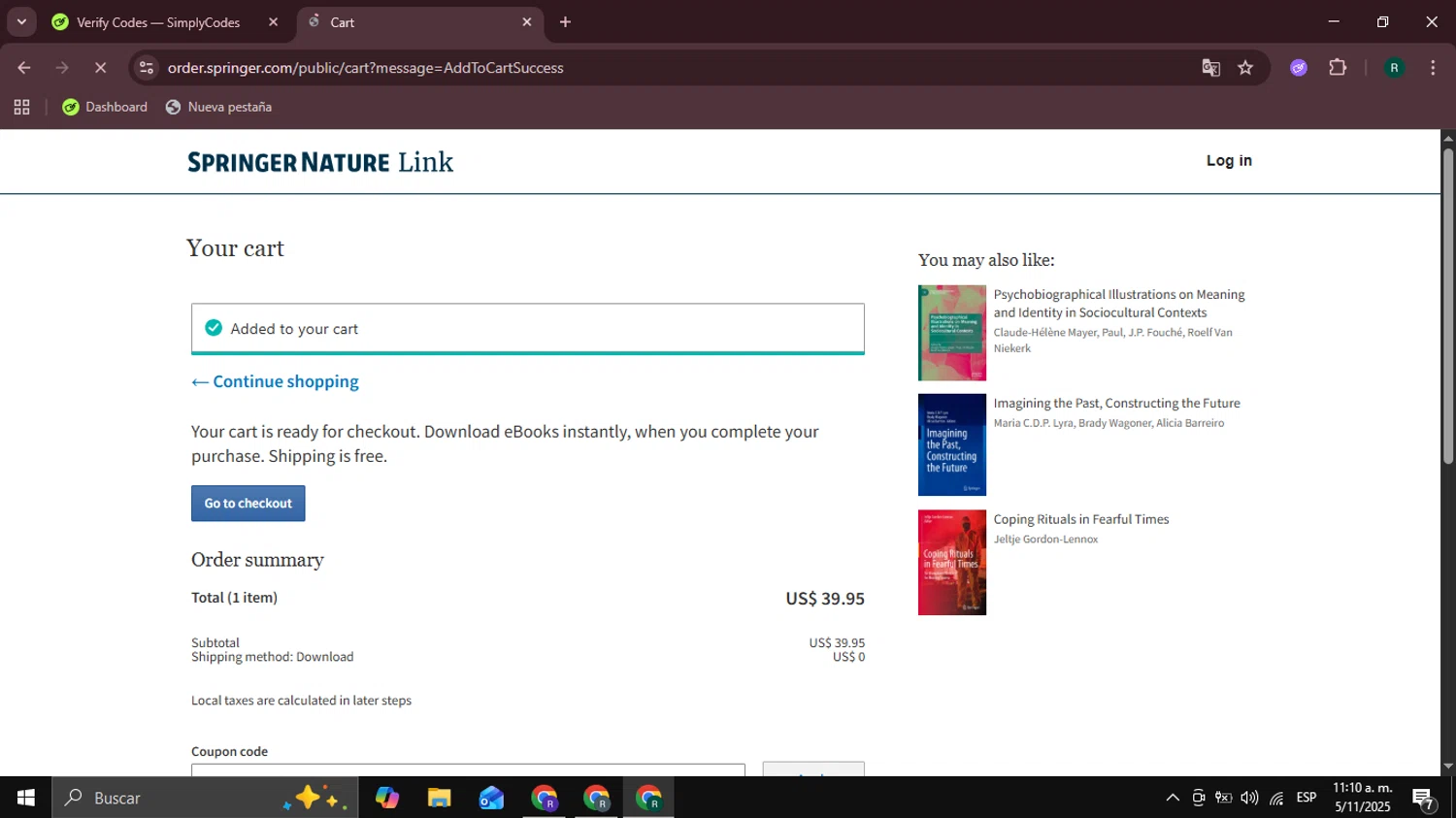
Task: Open the Dashboard bookmark
Action: pyautogui.click(x=105, y=107)
